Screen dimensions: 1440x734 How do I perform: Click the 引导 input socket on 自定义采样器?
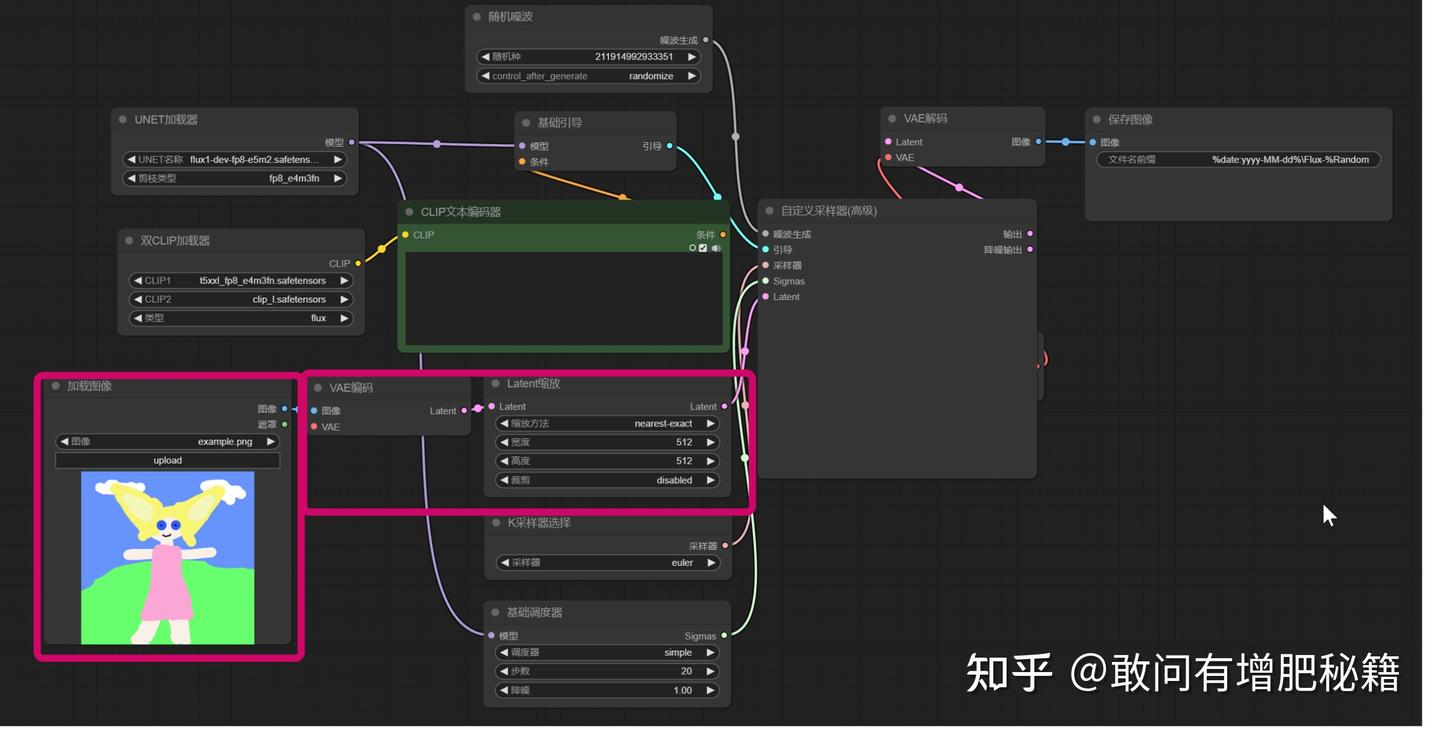766,250
